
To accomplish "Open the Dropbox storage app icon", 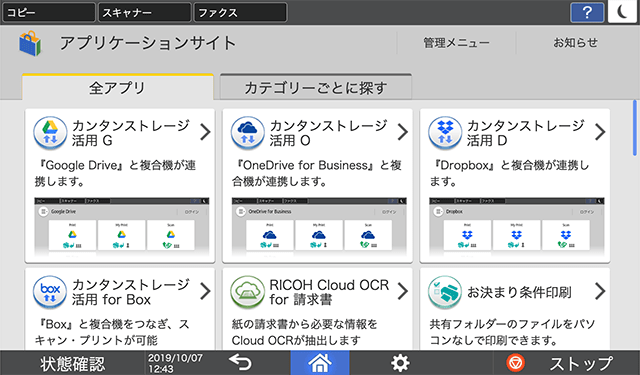I will [x=445, y=133].
